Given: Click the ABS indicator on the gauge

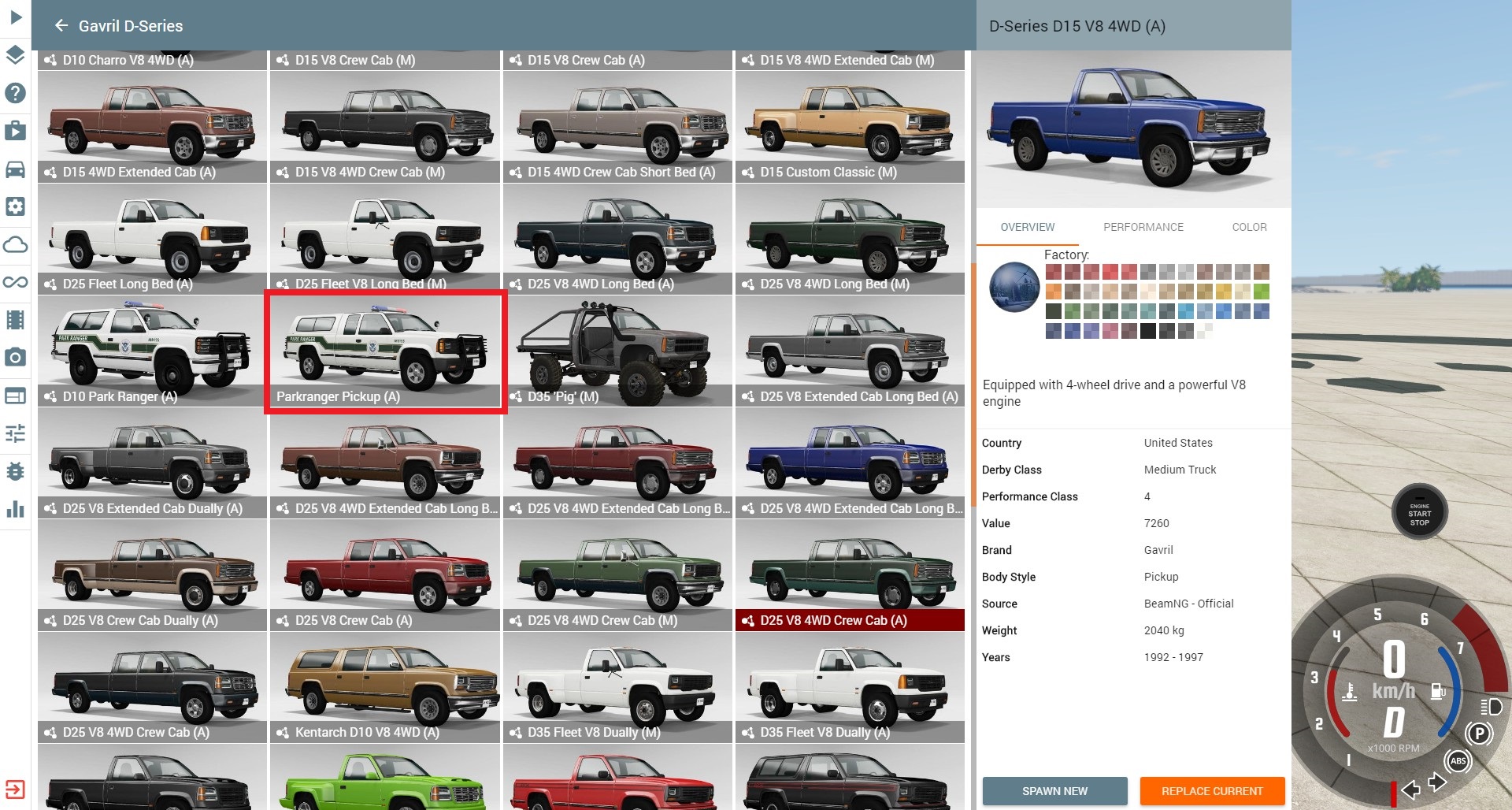Looking at the screenshot, I should point(1458,761).
